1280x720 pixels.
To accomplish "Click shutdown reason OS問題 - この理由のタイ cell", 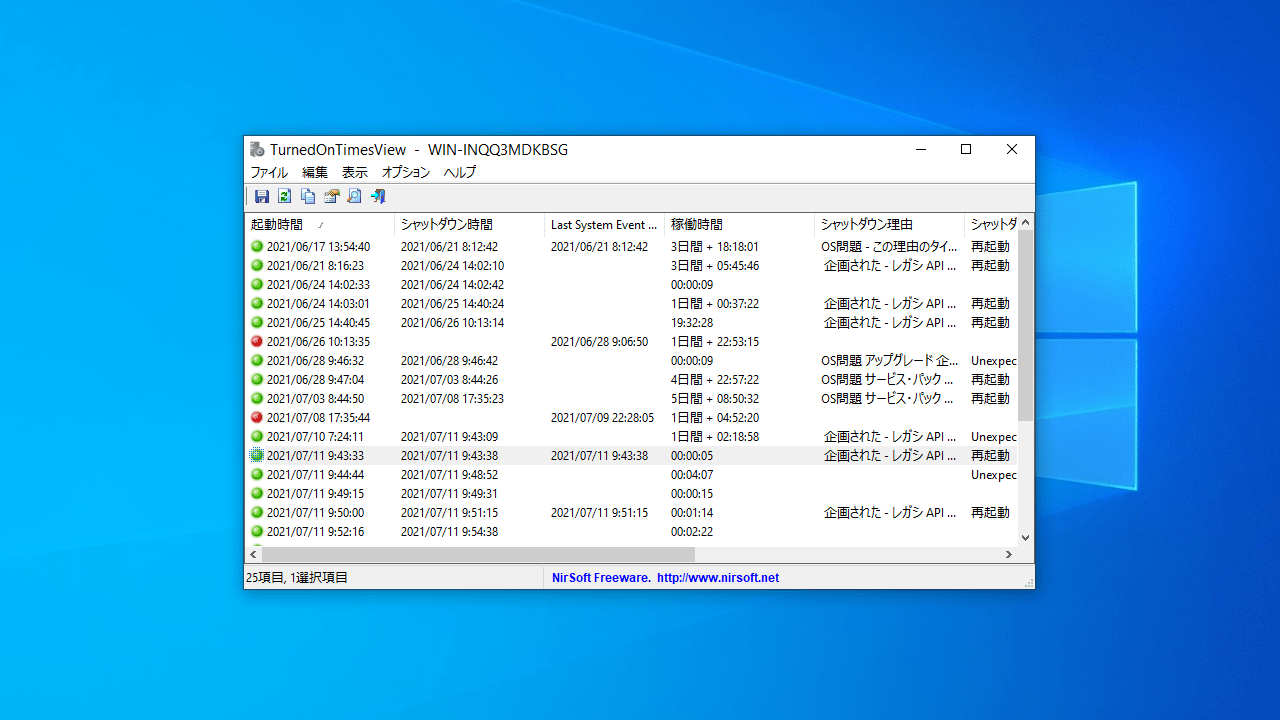I will [890, 246].
